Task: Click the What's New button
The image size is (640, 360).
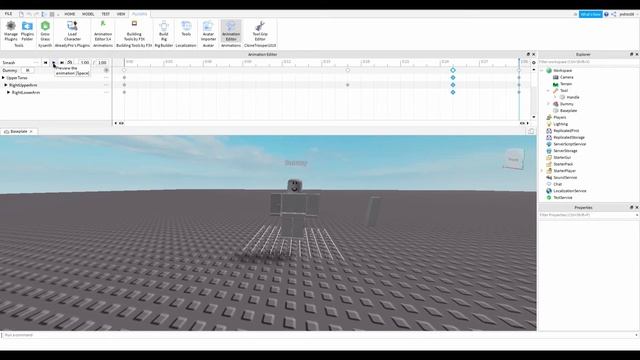Action: tap(590, 14)
